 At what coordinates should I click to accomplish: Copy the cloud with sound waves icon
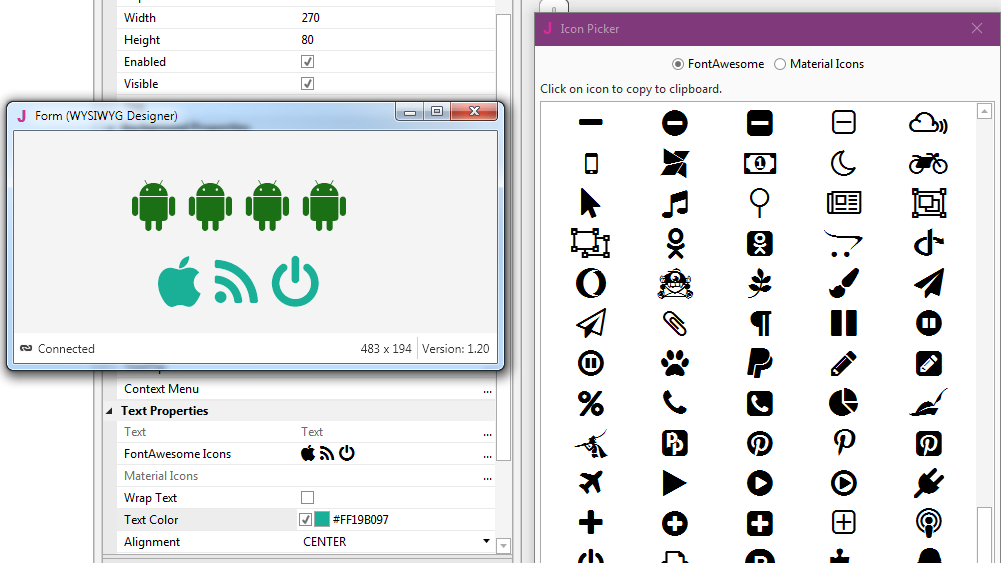928,123
